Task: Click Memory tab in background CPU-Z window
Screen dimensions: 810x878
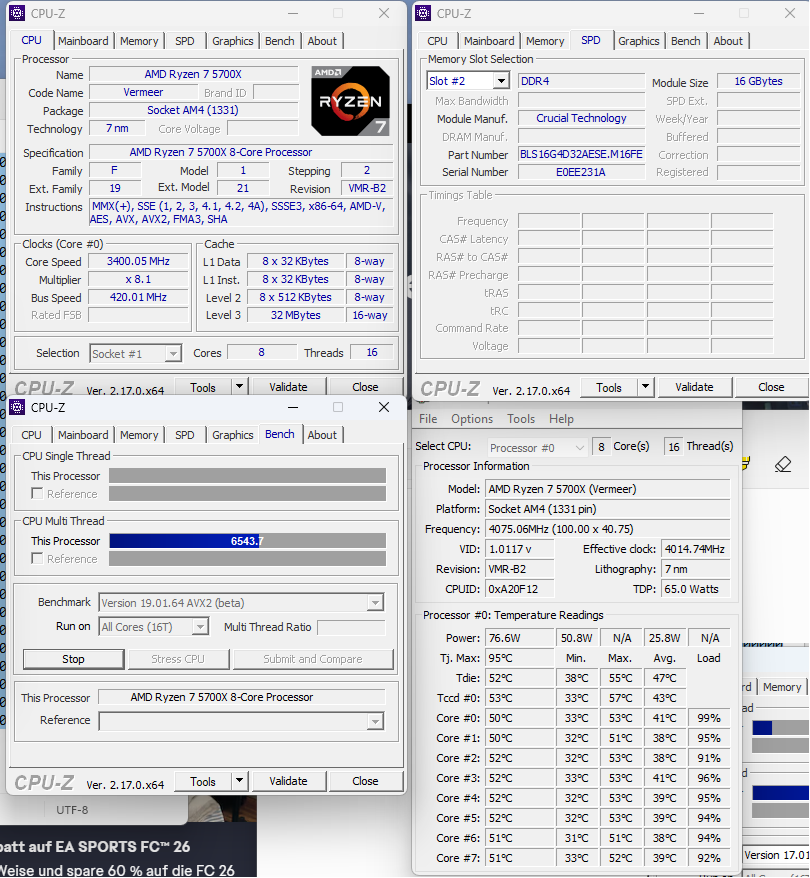Action: pyautogui.click(x=781, y=687)
